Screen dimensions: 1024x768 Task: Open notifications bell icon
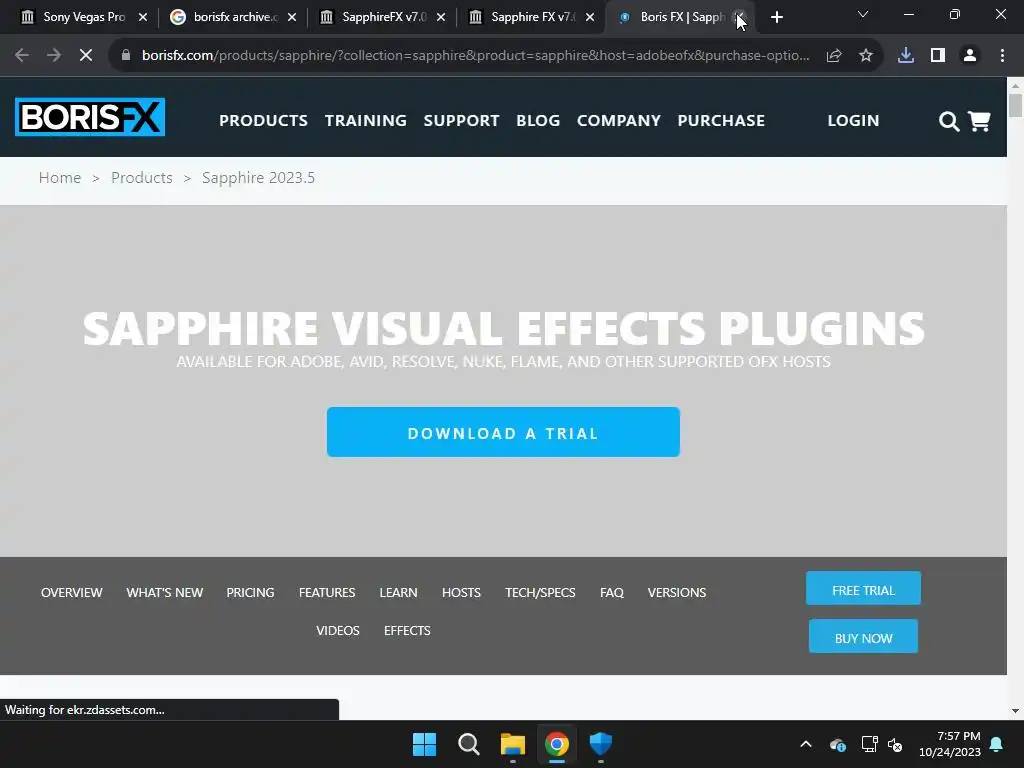point(997,744)
